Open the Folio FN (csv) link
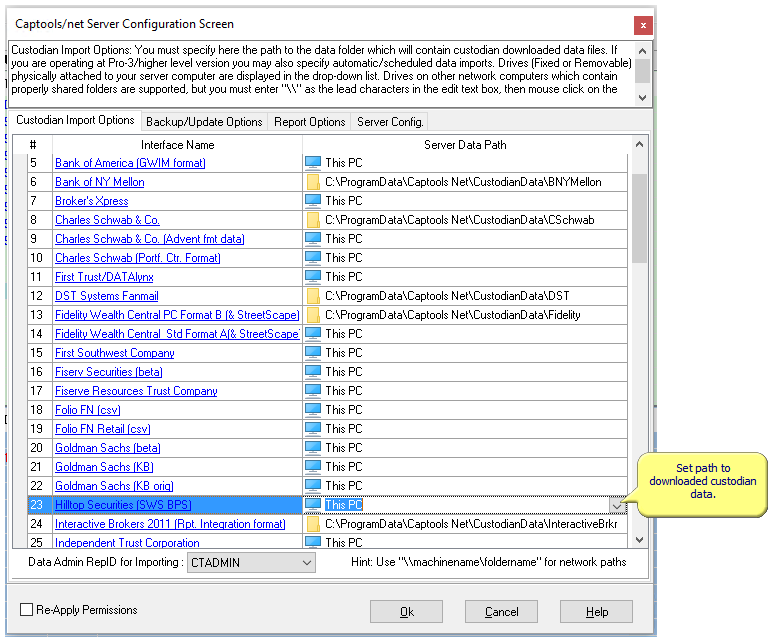Screen dimensions: 771x642 pos(88,410)
